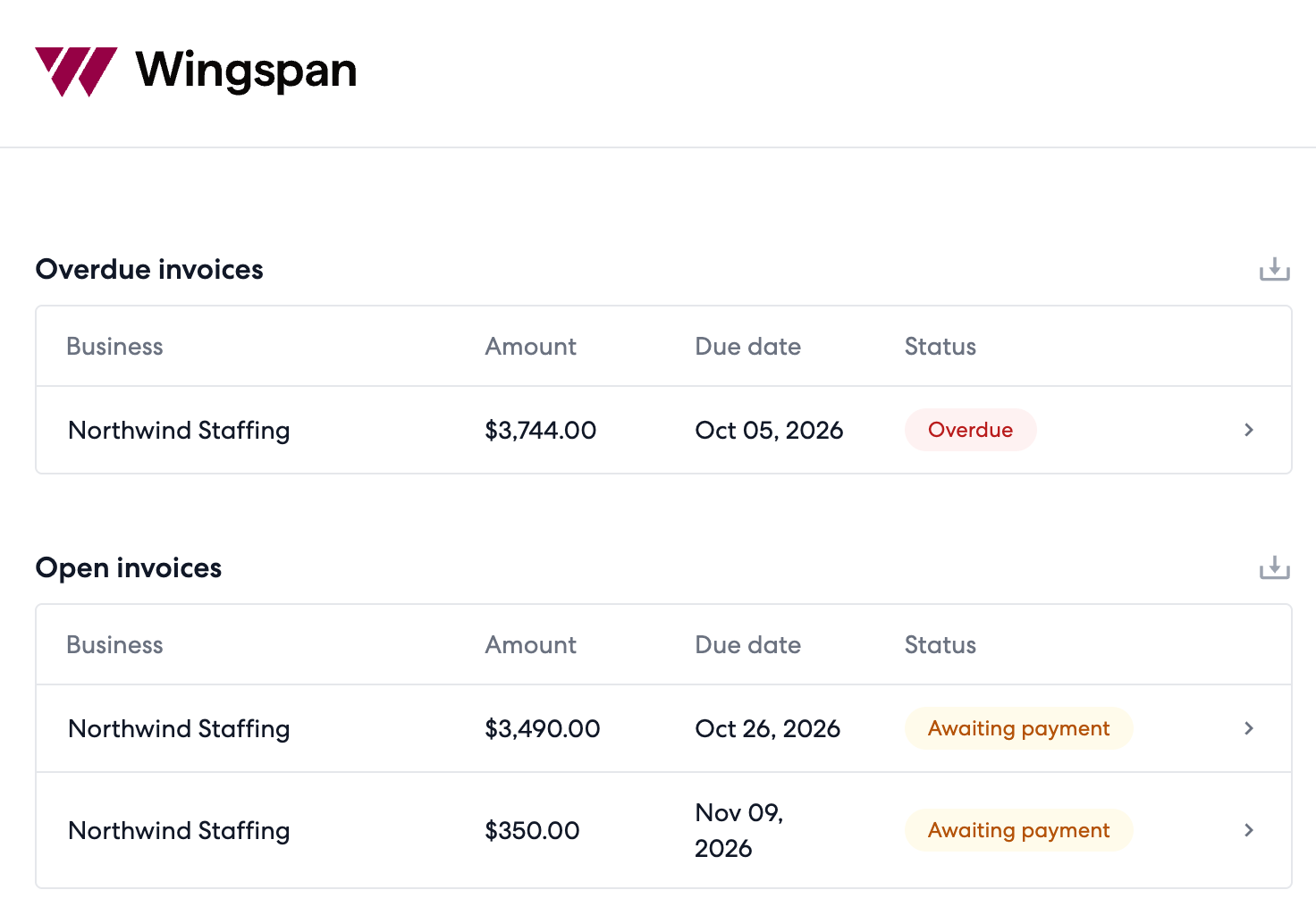Click Due date header in Open invoices table
The height and width of the screenshot is (915, 1316).
pos(747,645)
